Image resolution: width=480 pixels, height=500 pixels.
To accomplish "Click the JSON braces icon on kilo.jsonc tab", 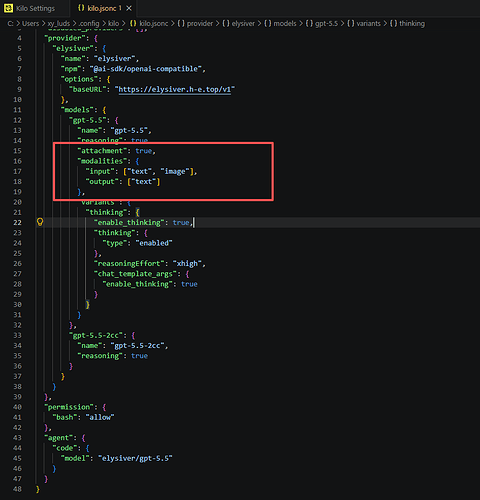I will 81,8.
